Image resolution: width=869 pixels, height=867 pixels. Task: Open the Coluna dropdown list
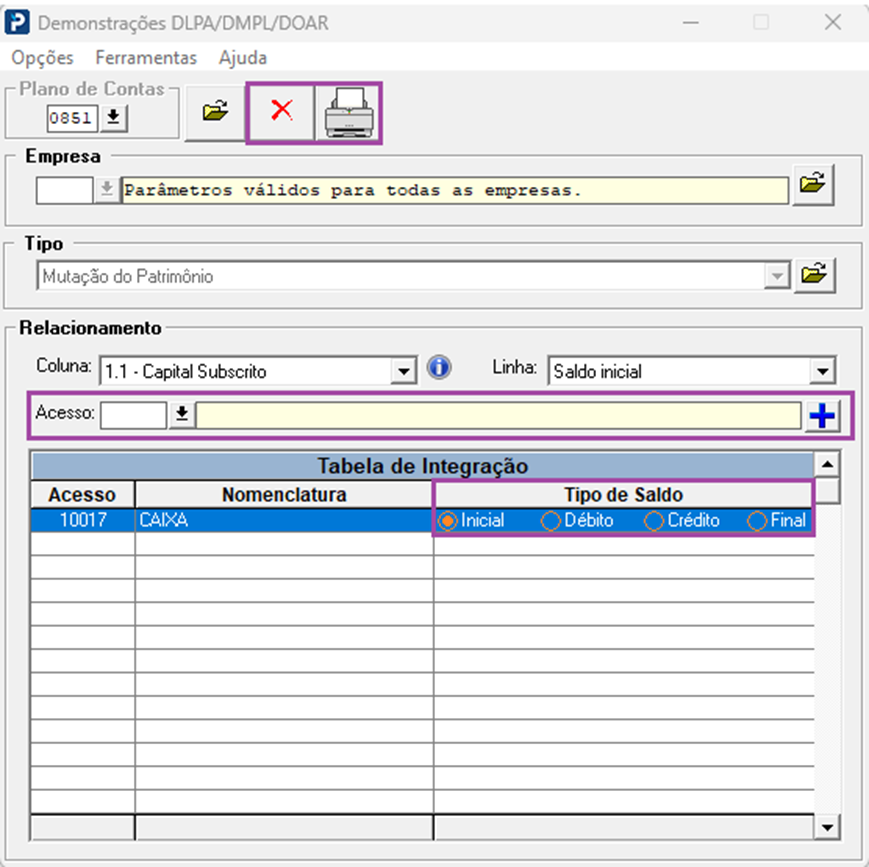[403, 371]
